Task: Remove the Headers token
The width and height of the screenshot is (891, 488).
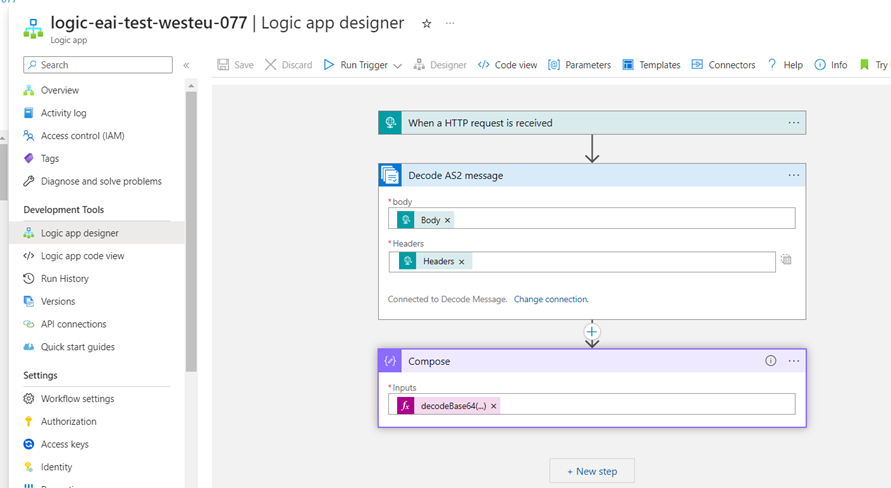Action: point(461,262)
